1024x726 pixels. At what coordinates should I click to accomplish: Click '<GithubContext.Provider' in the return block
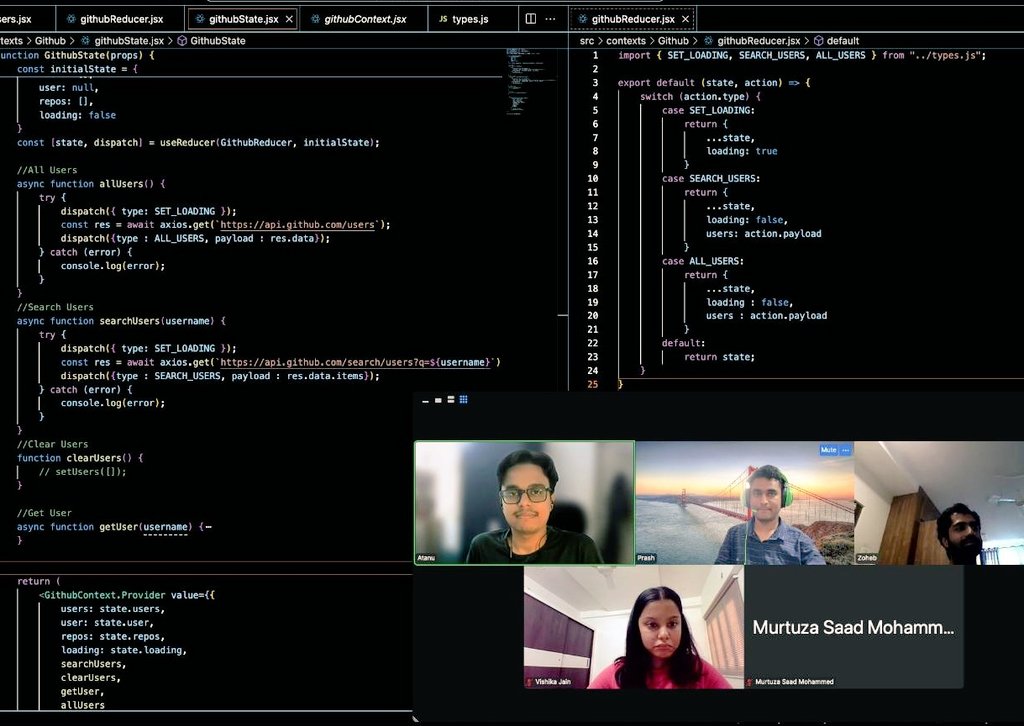(x=103, y=595)
